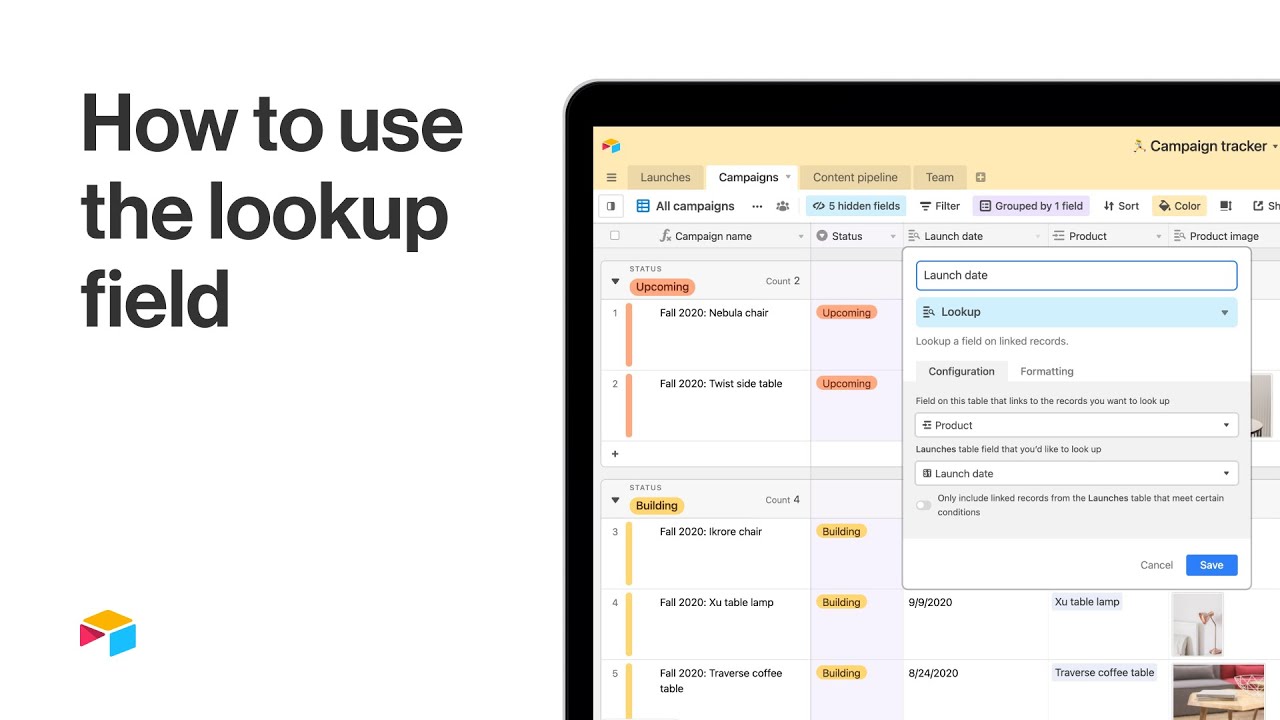
Task: Open the 5 hidden fields menu
Action: pyautogui.click(x=856, y=206)
